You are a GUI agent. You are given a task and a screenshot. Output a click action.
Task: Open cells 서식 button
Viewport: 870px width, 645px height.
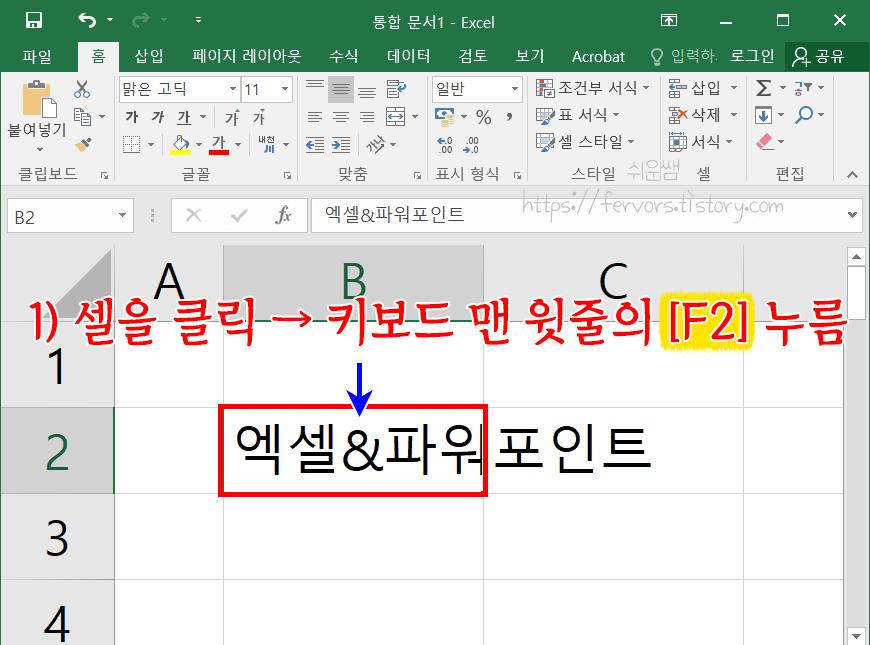click(x=695, y=142)
